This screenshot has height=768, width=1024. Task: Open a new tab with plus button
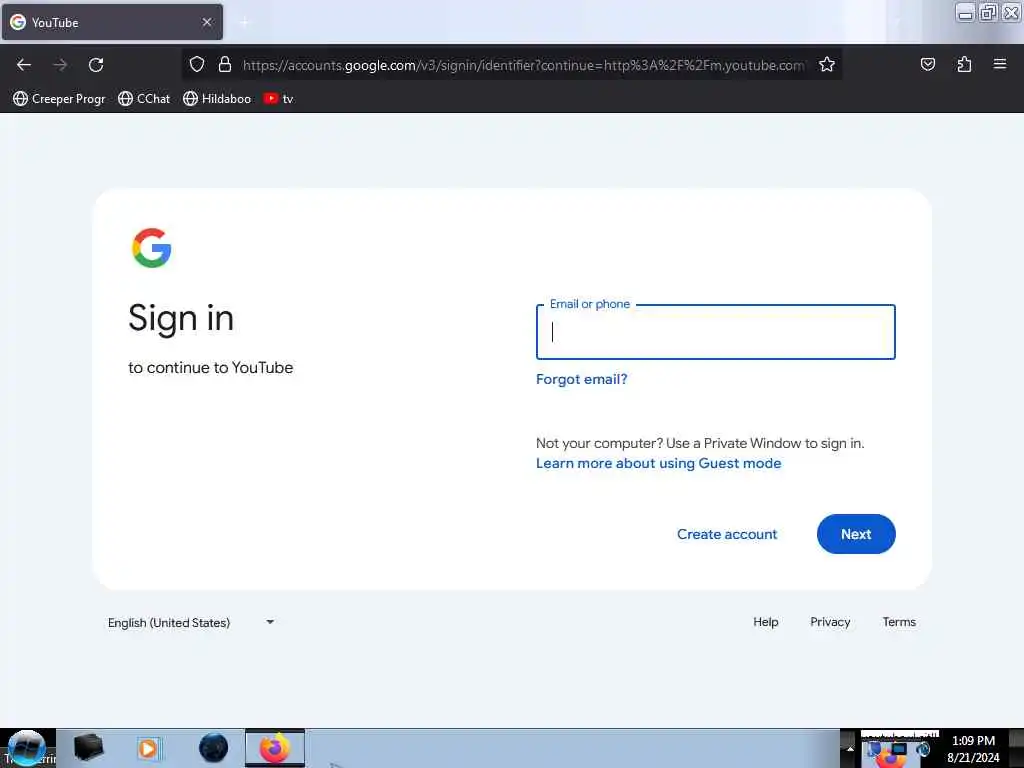click(245, 23)
